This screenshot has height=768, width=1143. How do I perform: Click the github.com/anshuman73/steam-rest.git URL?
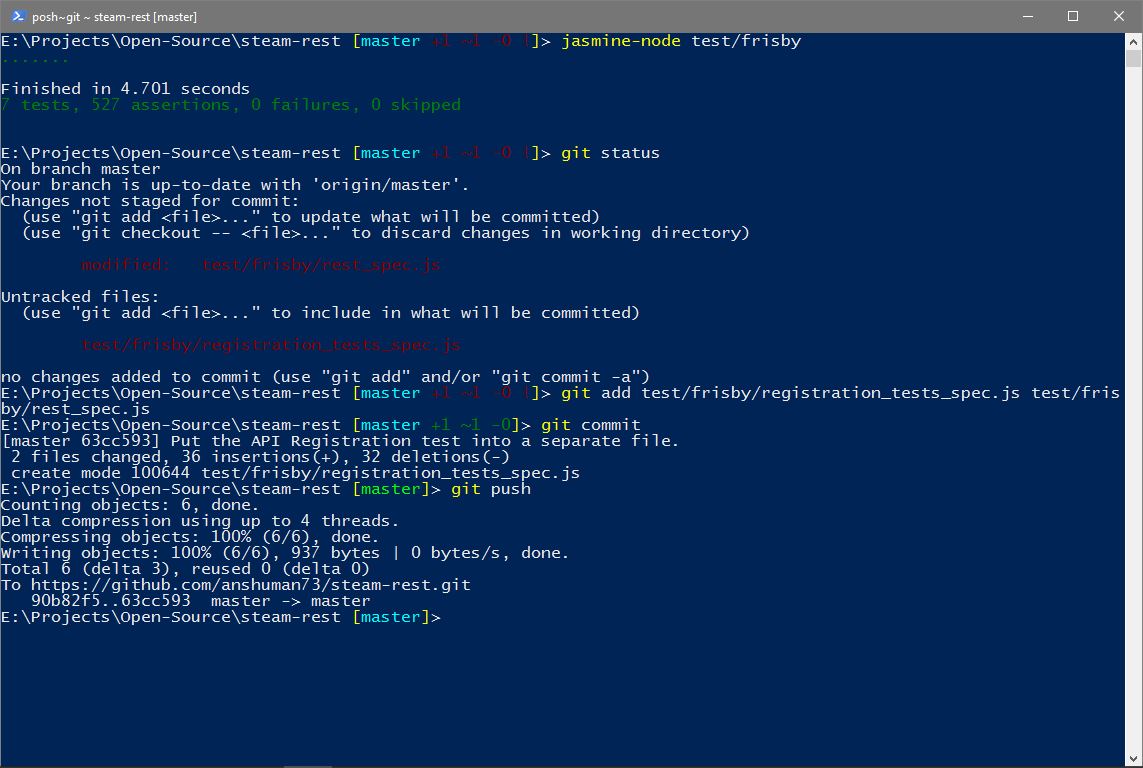(251, 585)
